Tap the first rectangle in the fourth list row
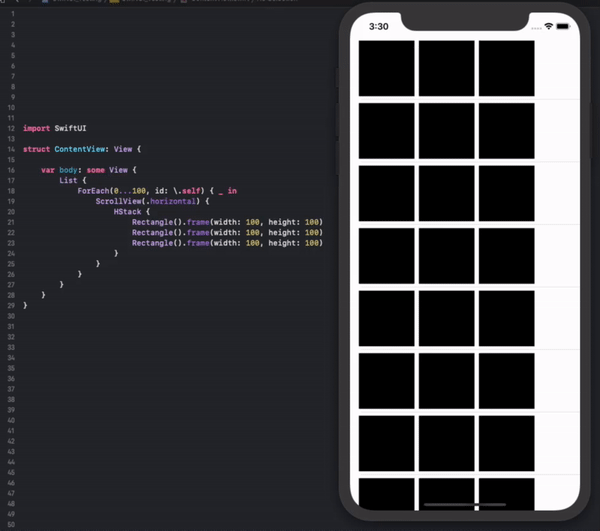The image size is (600, 531). coord(386,256)
